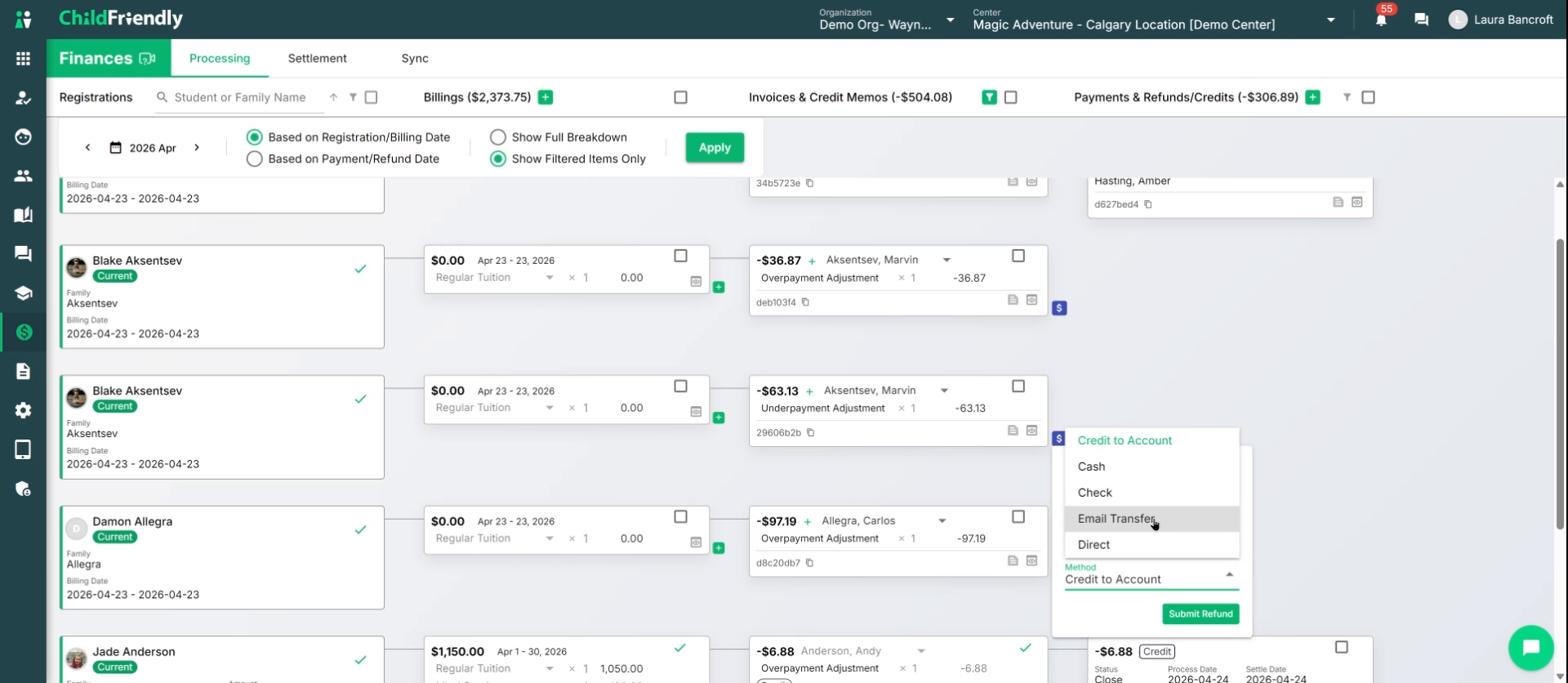Add a new payment with green plus

[x=1312, y=97]
